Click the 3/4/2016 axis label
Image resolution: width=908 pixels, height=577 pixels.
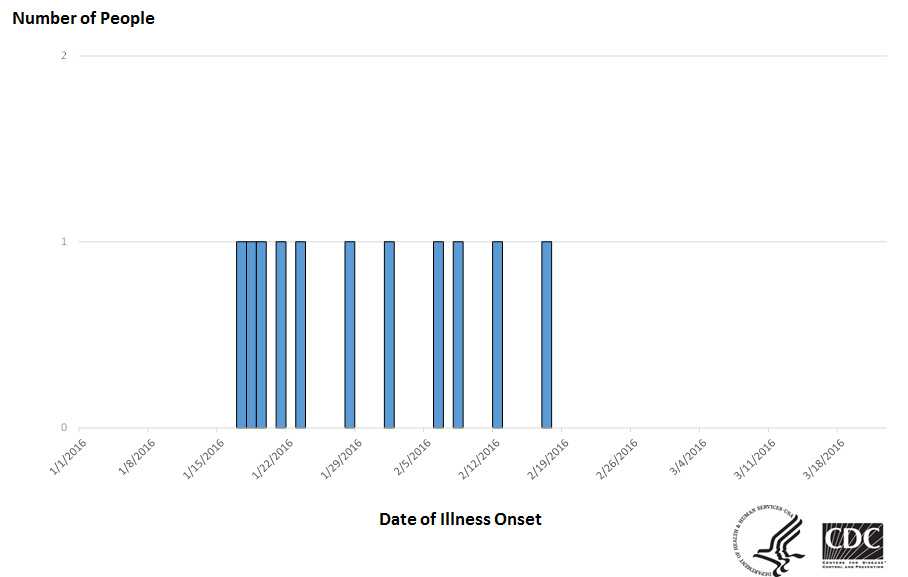(x=687, y=459)
